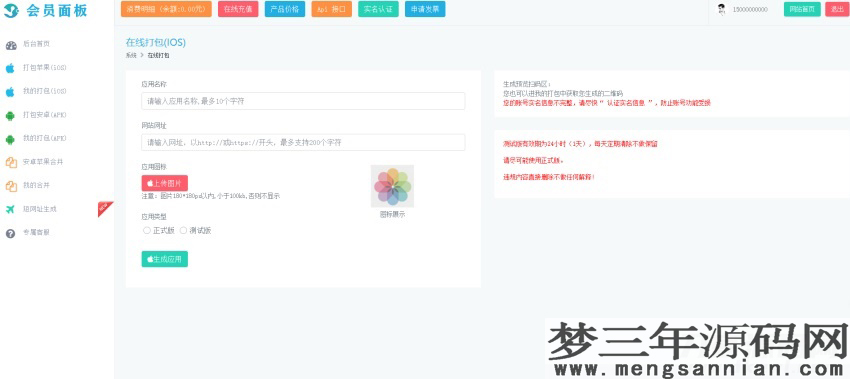
Task: Click the question mark icon for 专属客服
Action: tap(10, 233)
